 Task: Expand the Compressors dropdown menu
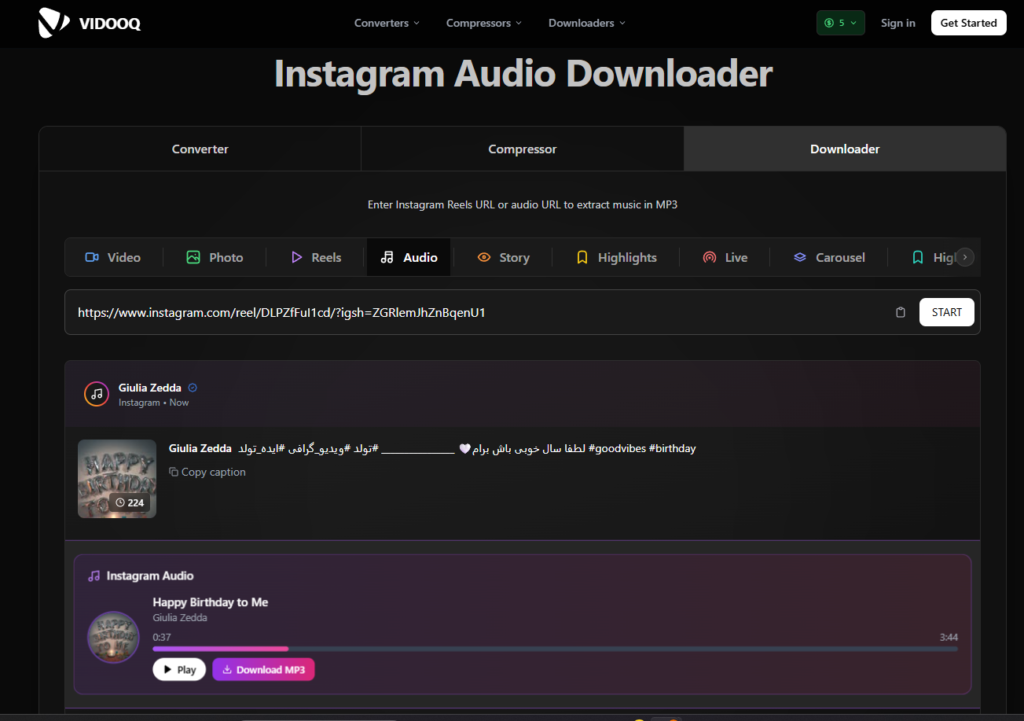click(x=484, y=23)
